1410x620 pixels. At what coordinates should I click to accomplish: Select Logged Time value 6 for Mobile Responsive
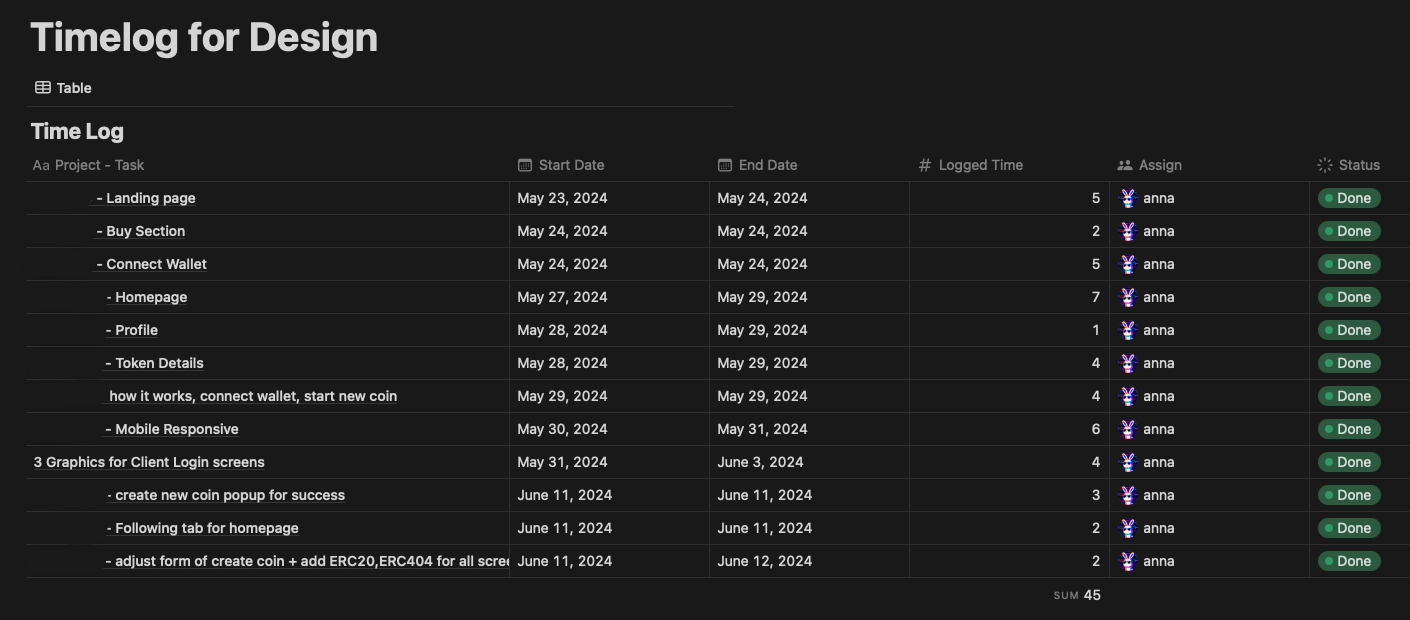click(x=1010, y=429)
